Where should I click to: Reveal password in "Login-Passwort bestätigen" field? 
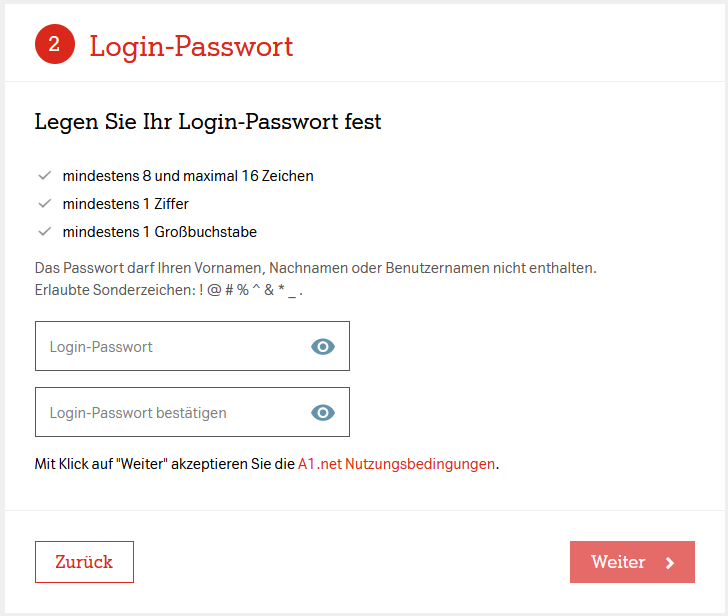[322, 413]
